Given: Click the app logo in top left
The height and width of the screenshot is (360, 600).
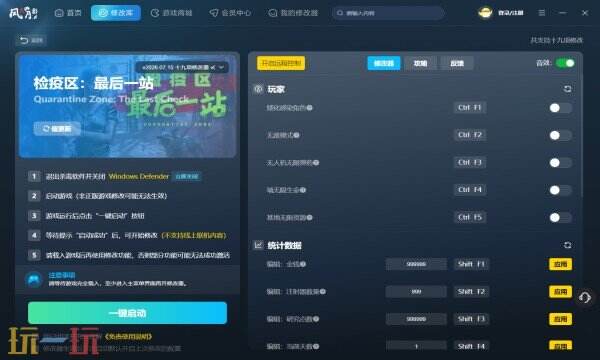Looking at the screenshot, I should point(23,13).
